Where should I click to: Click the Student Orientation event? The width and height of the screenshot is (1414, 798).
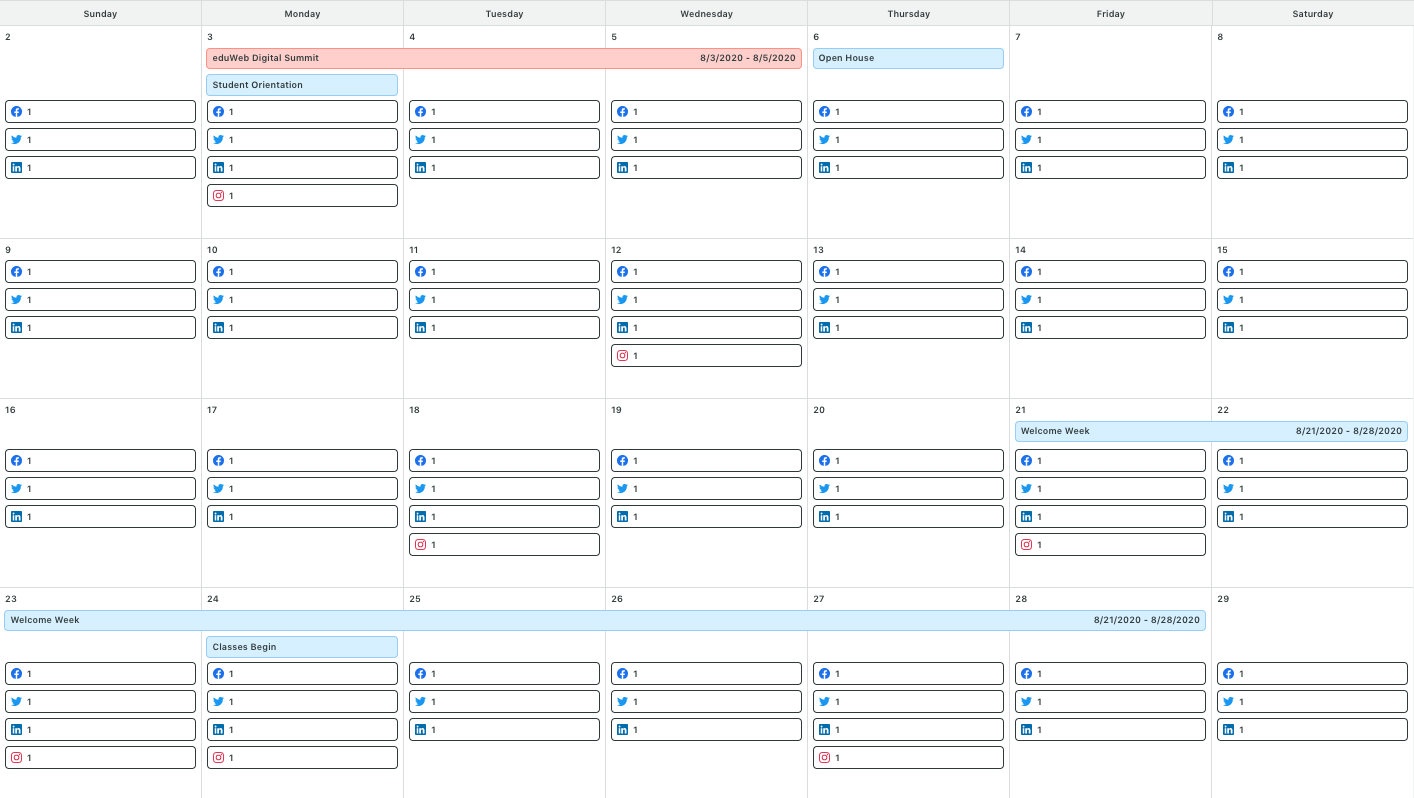302,85
